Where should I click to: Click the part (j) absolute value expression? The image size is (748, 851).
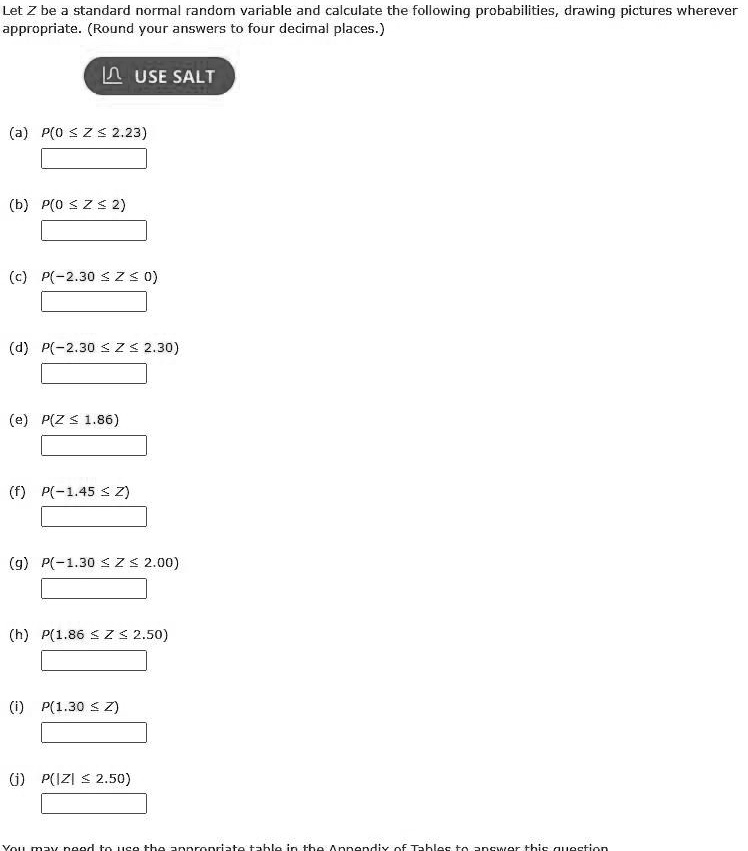(86, 779)
